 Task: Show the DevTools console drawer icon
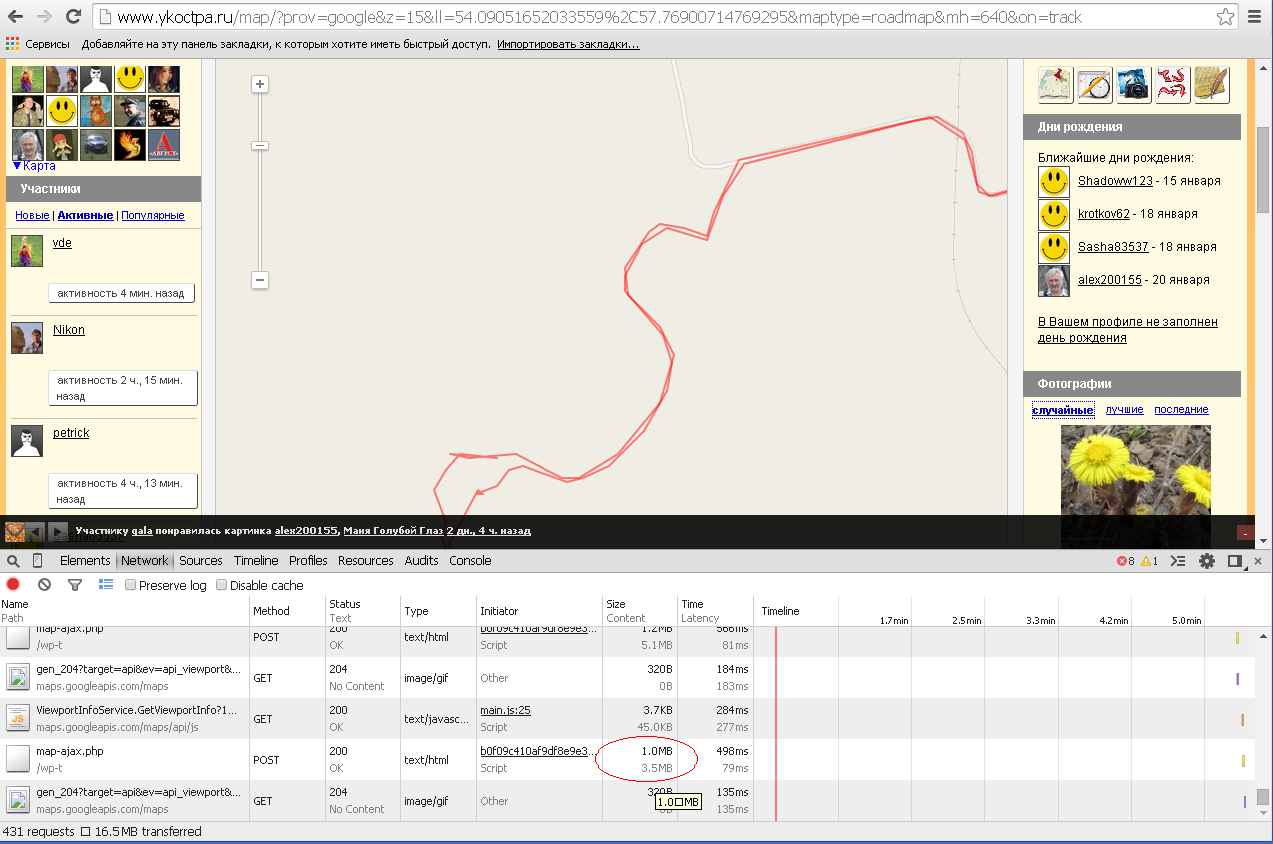pos(1179,561)
